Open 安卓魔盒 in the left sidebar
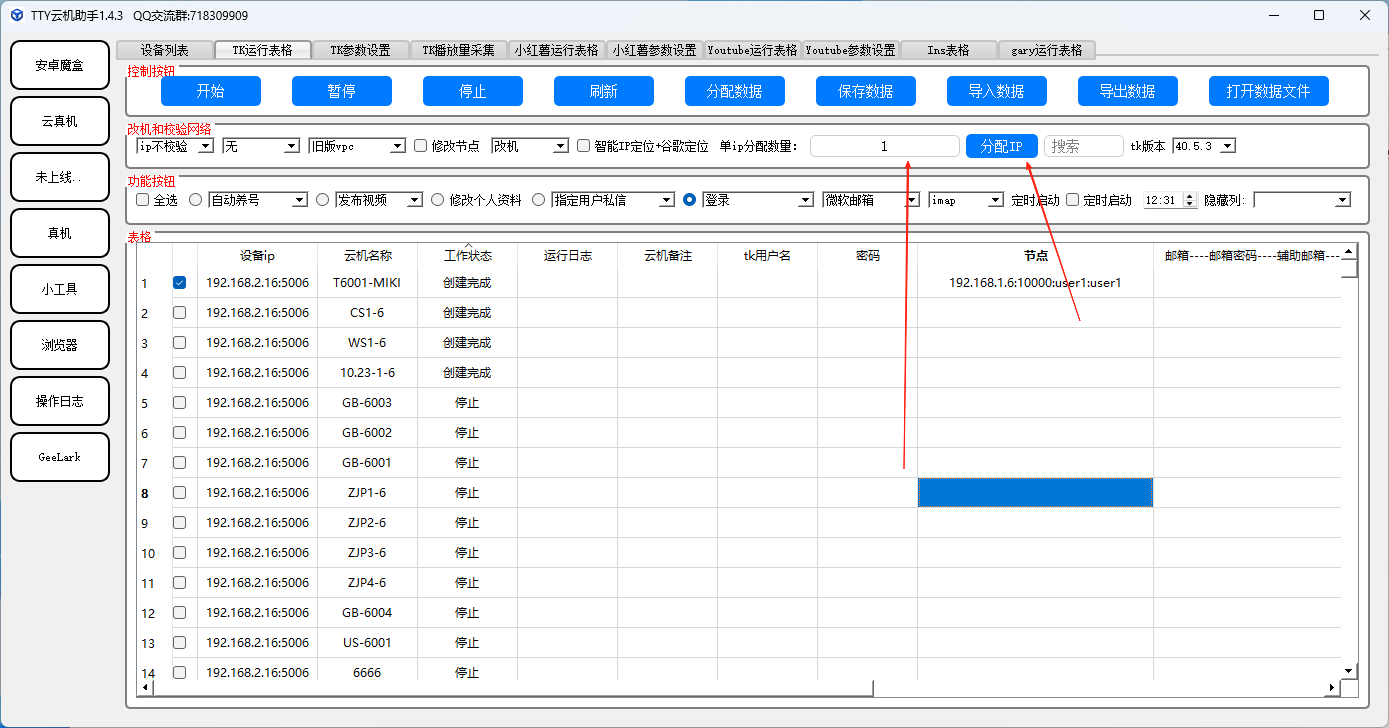 pyautogui.click(x=60, y=65)
